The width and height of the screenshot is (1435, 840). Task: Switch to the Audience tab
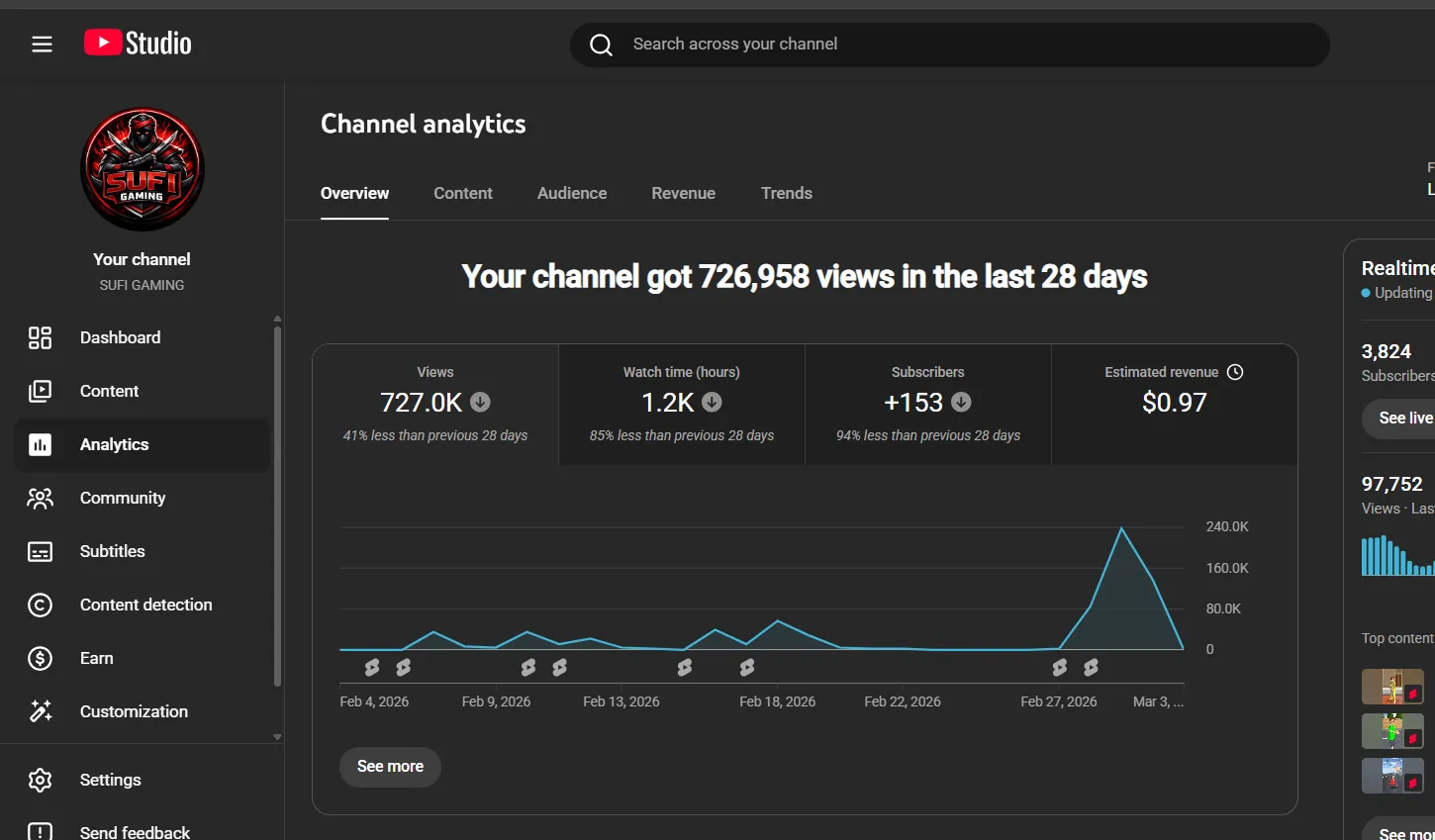(572, 193)
